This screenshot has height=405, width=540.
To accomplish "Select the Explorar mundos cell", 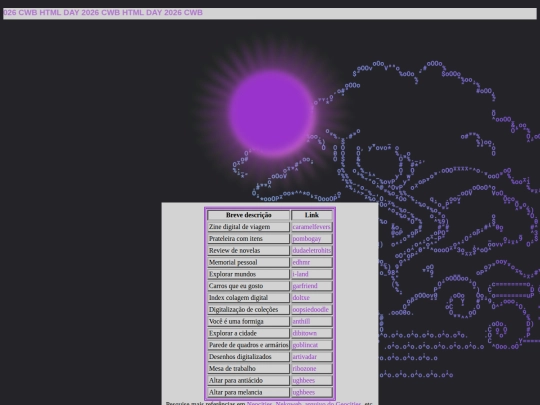I will (248, 274).
